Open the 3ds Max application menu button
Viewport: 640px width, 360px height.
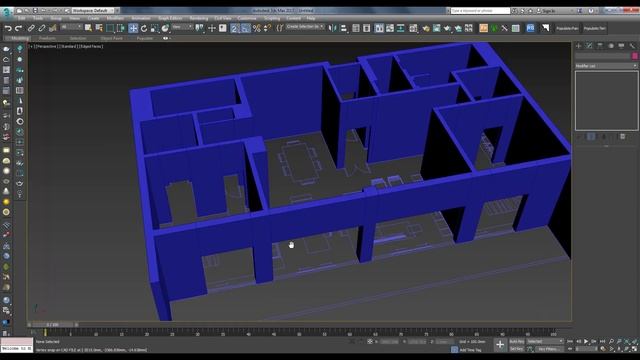point(7,12)
